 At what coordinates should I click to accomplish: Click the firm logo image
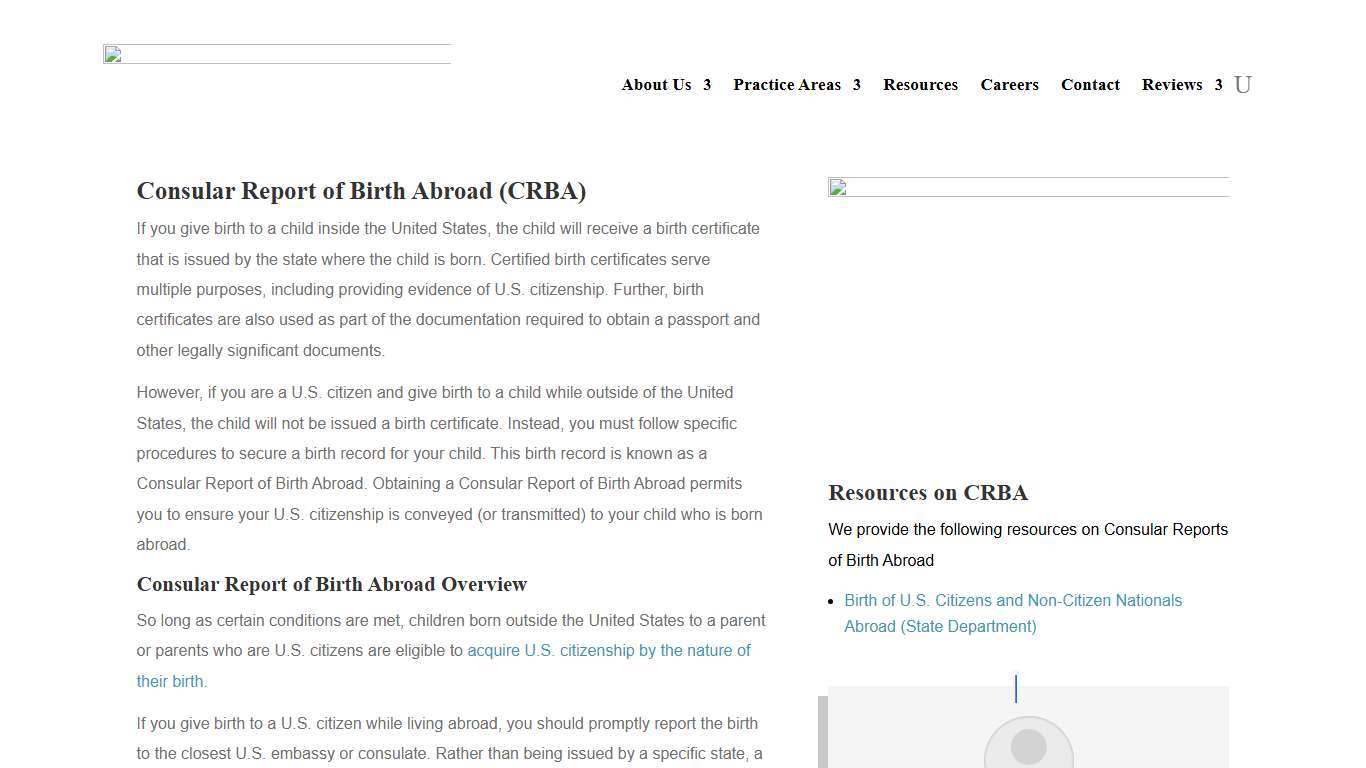(x=277, y=55)
